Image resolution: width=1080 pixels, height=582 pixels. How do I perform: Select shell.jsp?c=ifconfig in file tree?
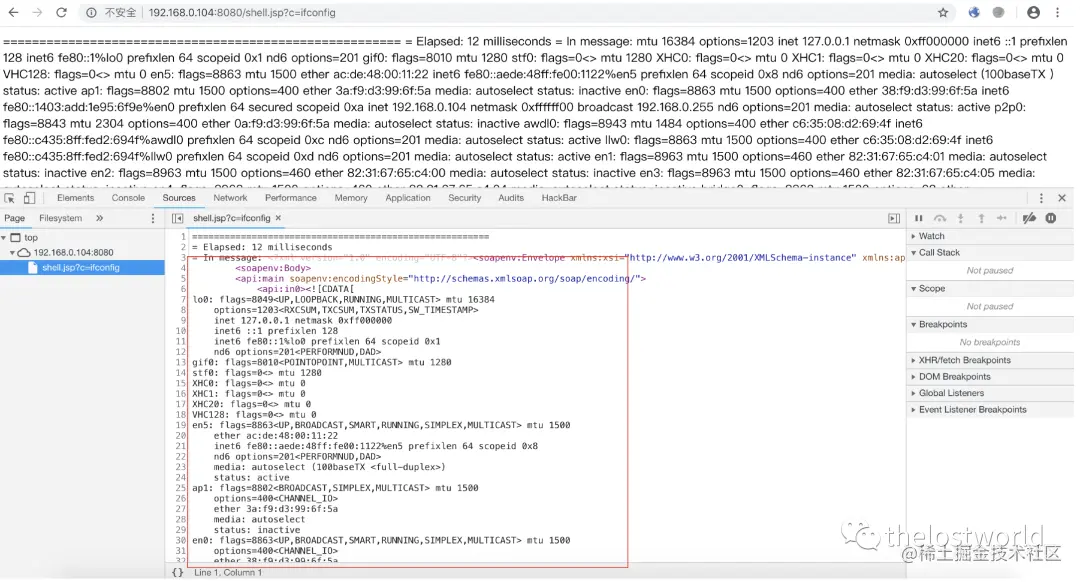pyautogui.click(x=82, y=268)
